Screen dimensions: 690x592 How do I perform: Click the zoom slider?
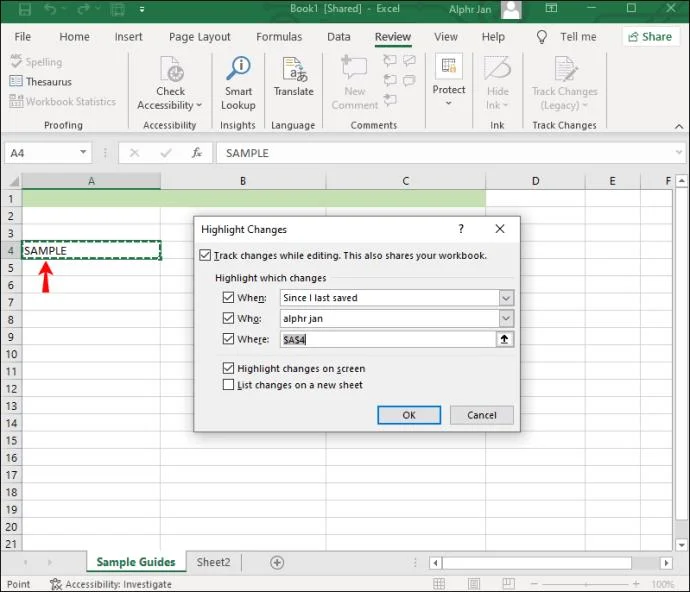[585, 584]
